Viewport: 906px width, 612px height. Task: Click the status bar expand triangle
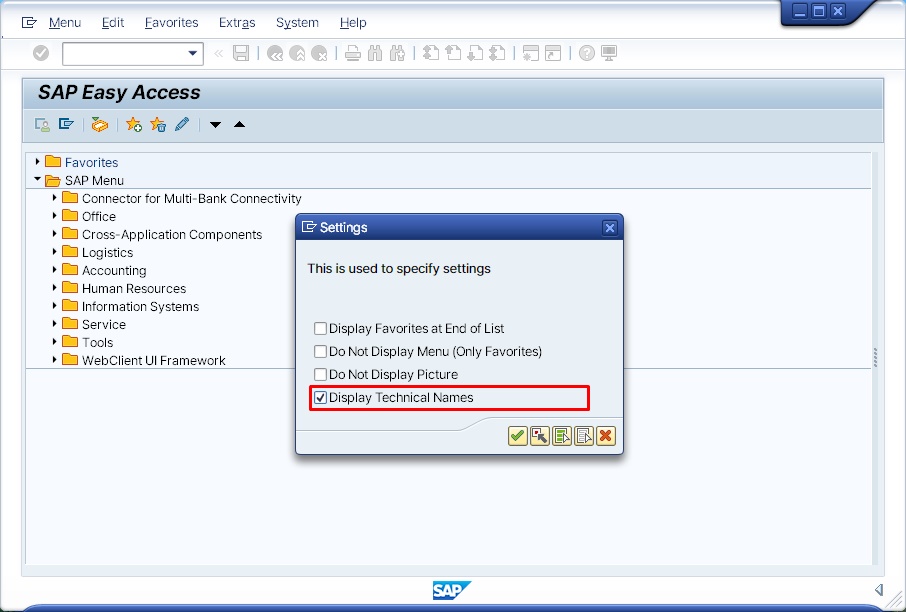pos(879,589)
